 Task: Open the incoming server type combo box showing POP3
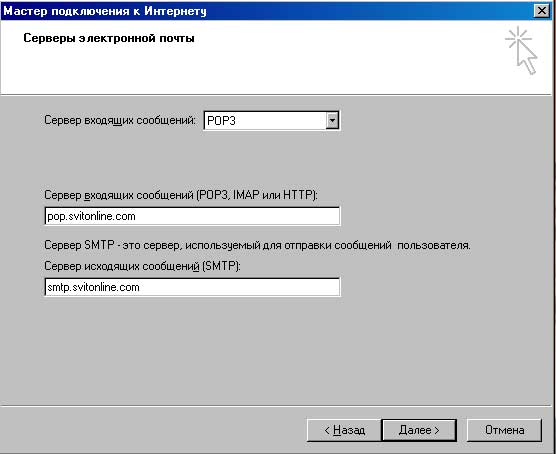(272, 121)
